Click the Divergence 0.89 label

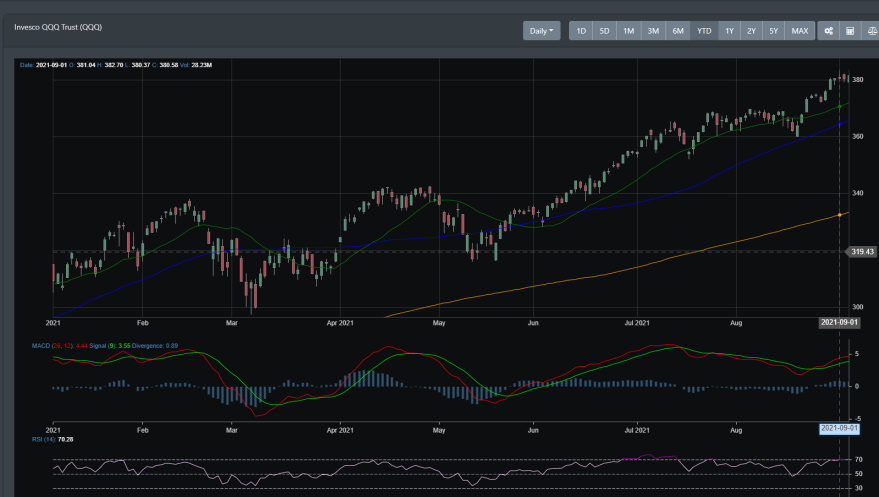point(155,346)
